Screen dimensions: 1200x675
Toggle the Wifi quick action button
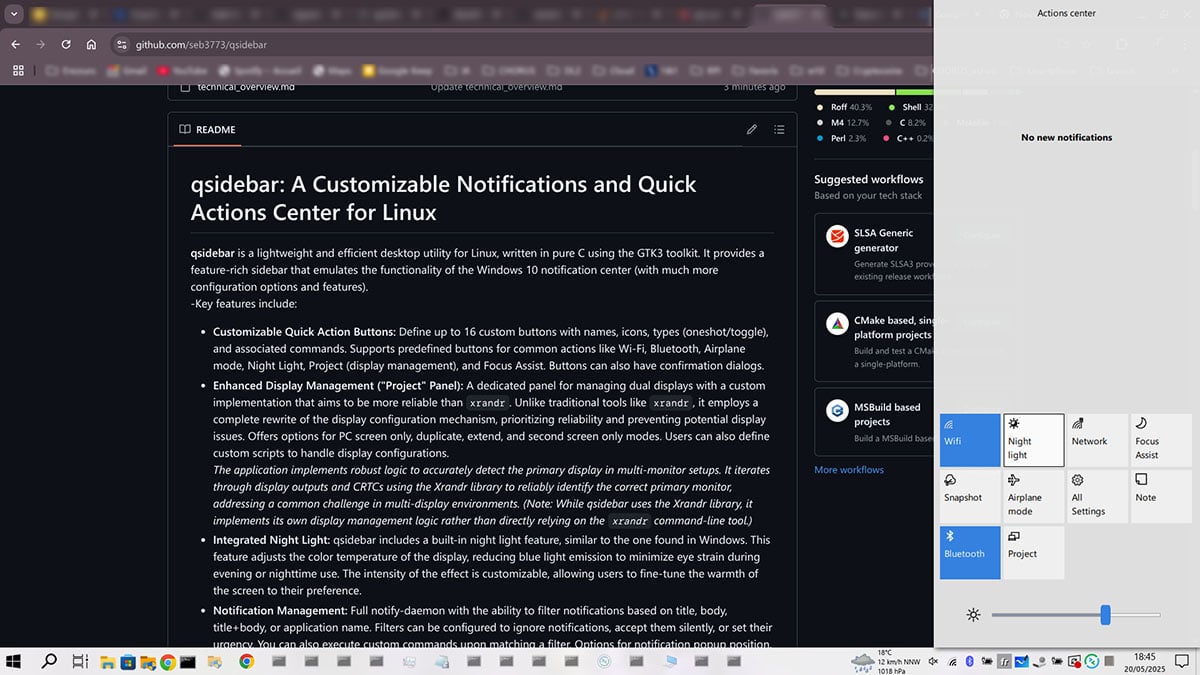pyautogui.click(x=970, y=440)
